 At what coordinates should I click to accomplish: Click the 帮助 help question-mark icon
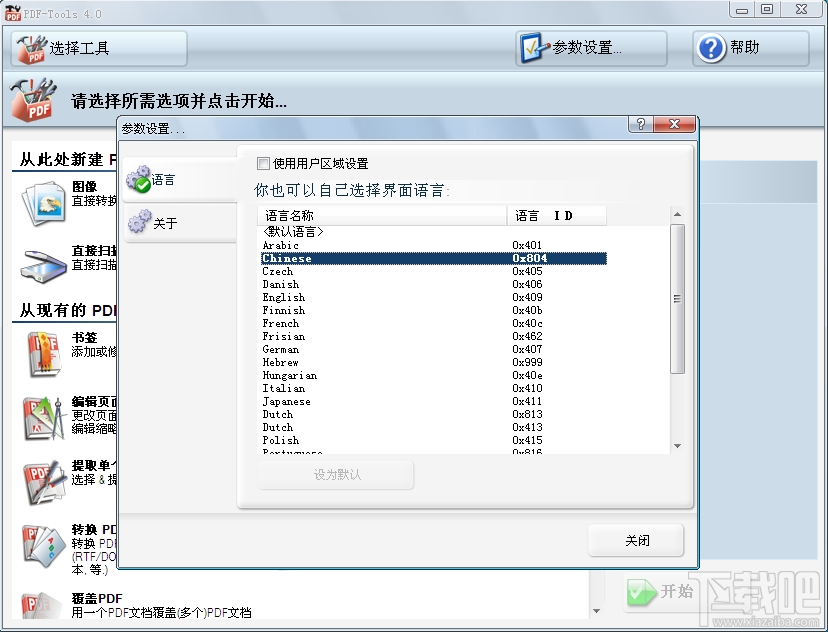(712, 48)
